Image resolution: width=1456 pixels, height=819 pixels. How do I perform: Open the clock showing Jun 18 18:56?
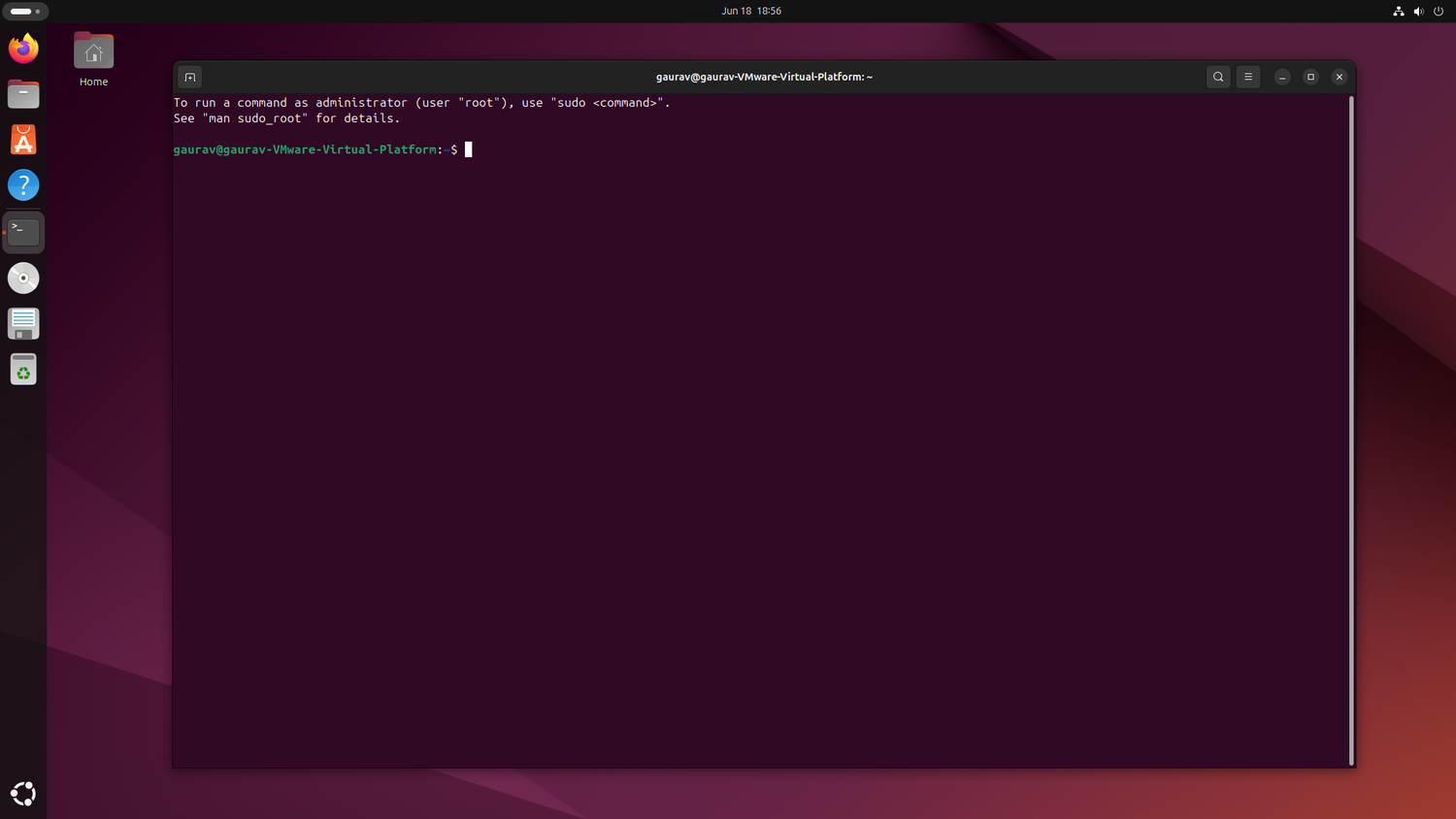pyautogui.click(x=751, y=11)
